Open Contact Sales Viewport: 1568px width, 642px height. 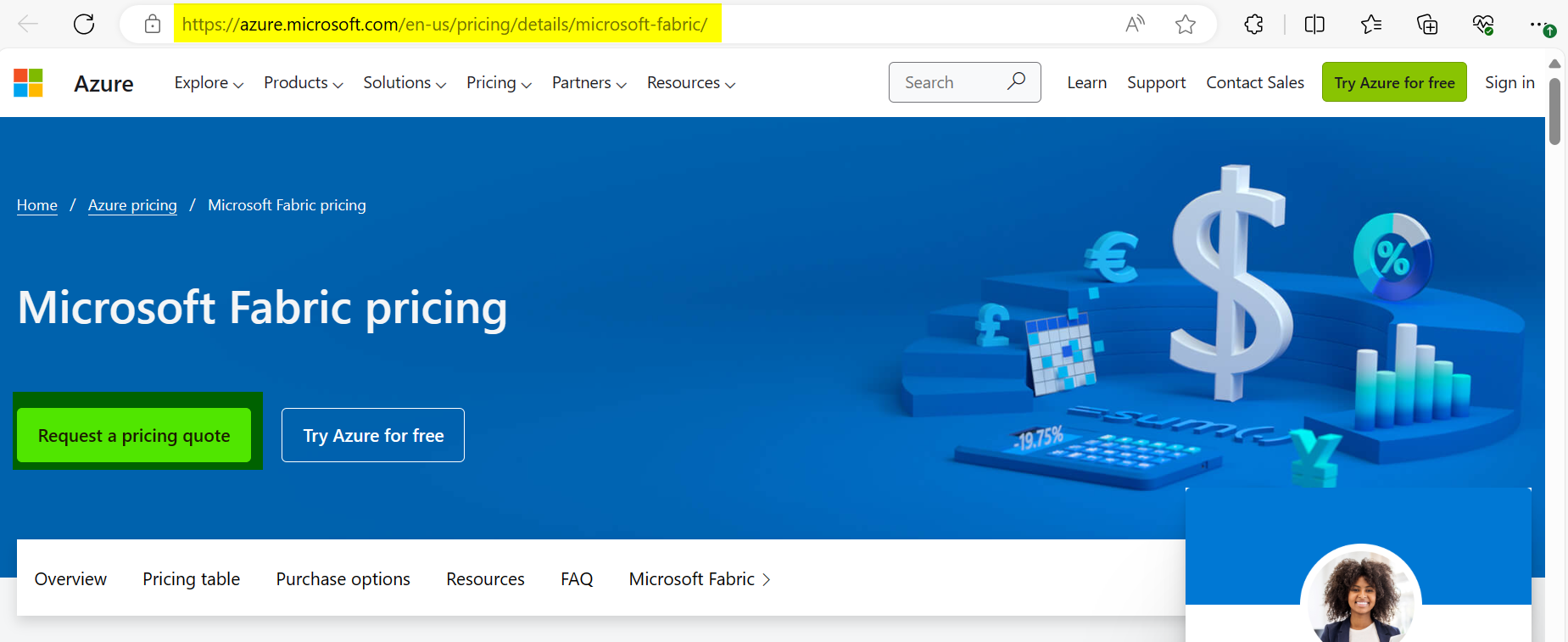(1255, 82)
